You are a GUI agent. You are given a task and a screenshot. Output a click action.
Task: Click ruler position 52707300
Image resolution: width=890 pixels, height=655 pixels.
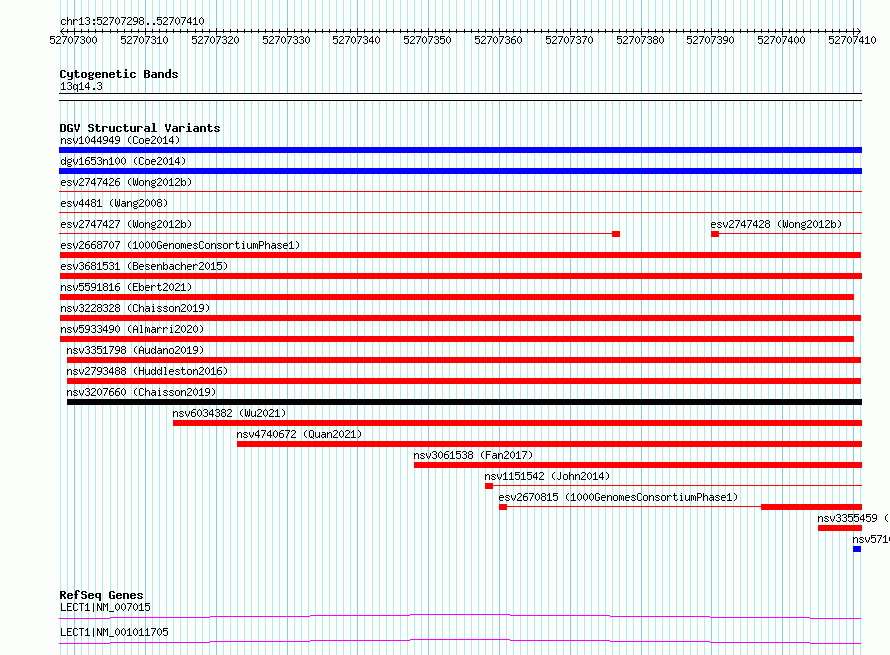[73, 40]
